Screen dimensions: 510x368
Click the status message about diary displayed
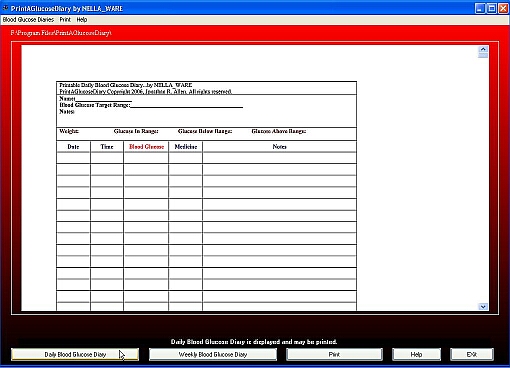(254, 342)
